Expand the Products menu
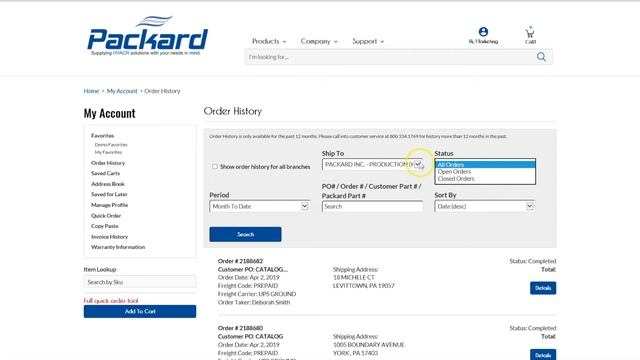The height and width of the screenshot is (360, 640). [269, 41]
